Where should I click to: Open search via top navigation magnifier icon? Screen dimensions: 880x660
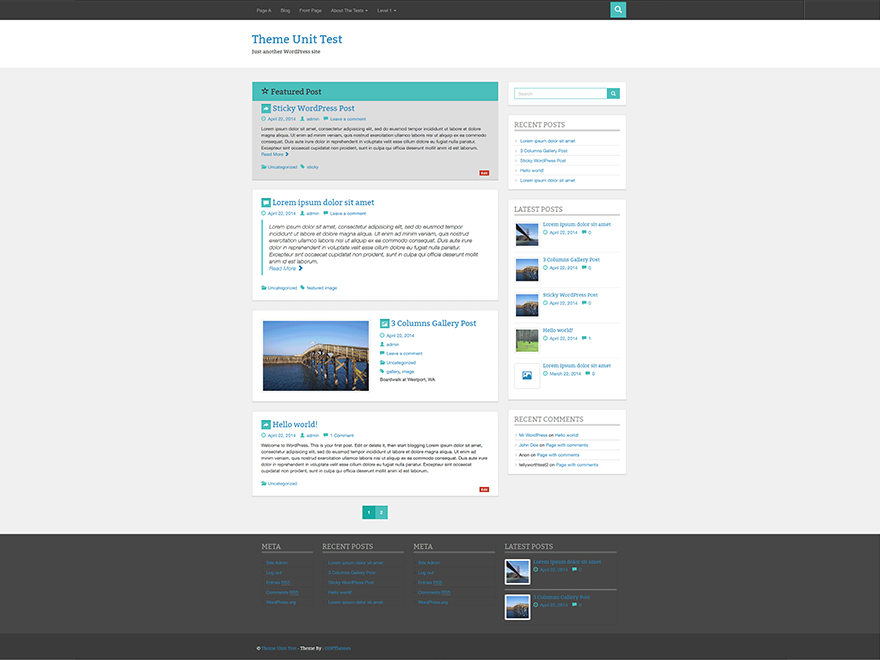tap(618, 10)
